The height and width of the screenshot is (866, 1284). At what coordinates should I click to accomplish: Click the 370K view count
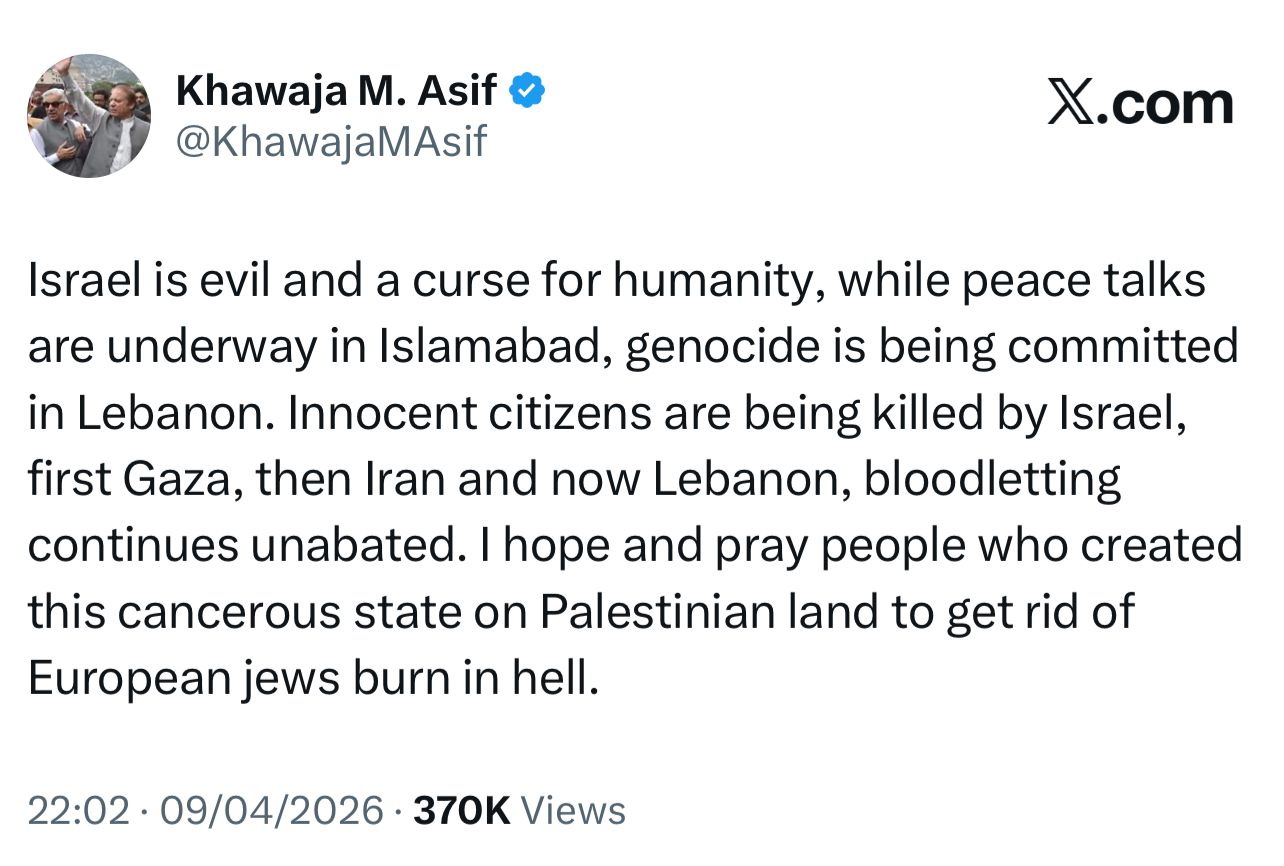[462, 810]
